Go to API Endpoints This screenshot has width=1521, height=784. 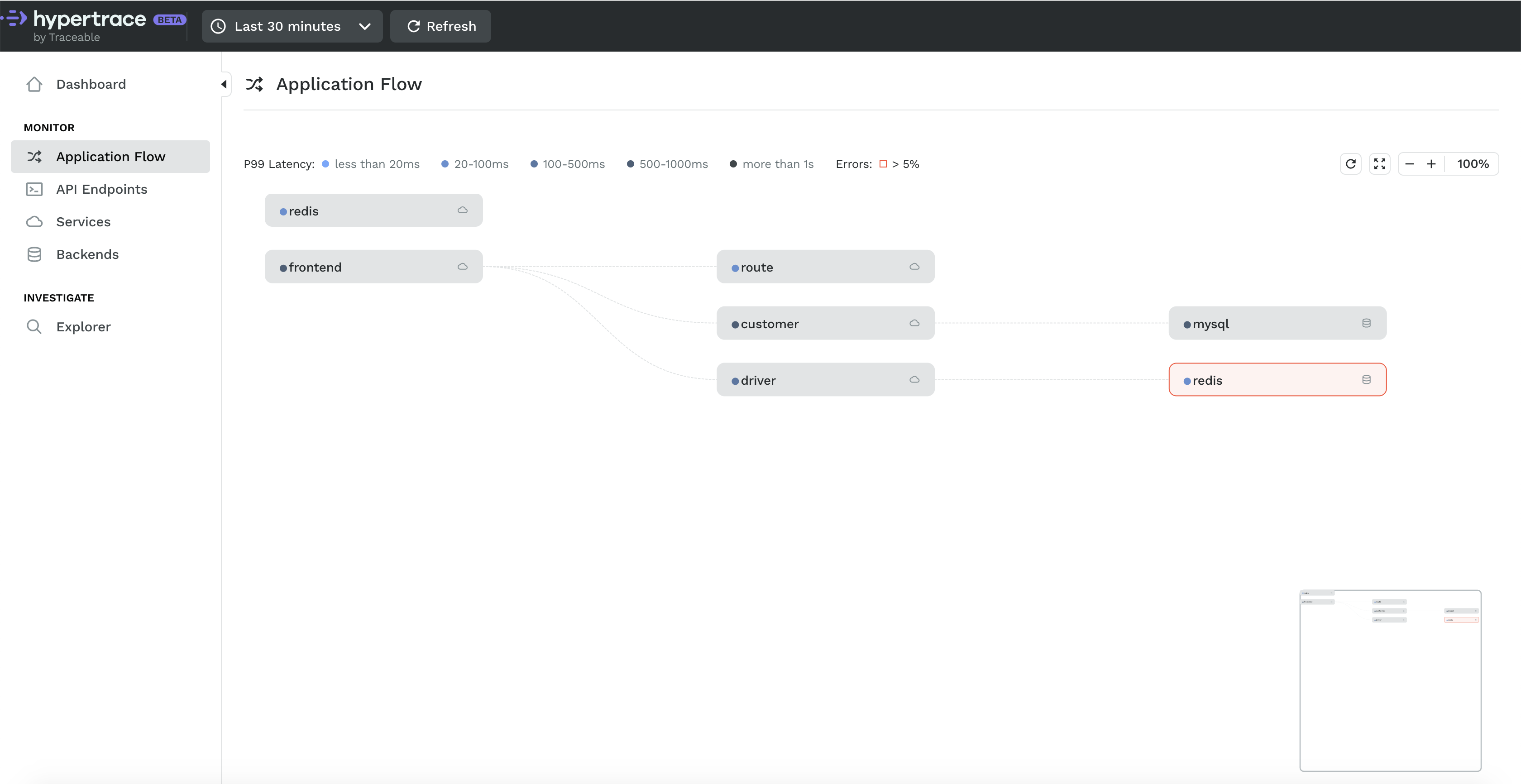[x=101, y=190]
